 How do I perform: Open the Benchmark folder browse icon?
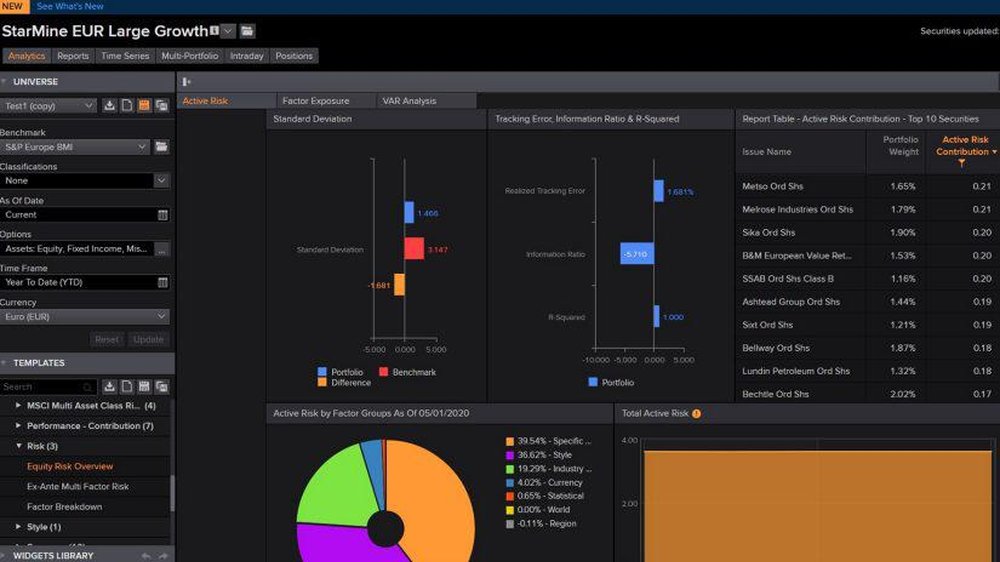[x=161, y=147]
